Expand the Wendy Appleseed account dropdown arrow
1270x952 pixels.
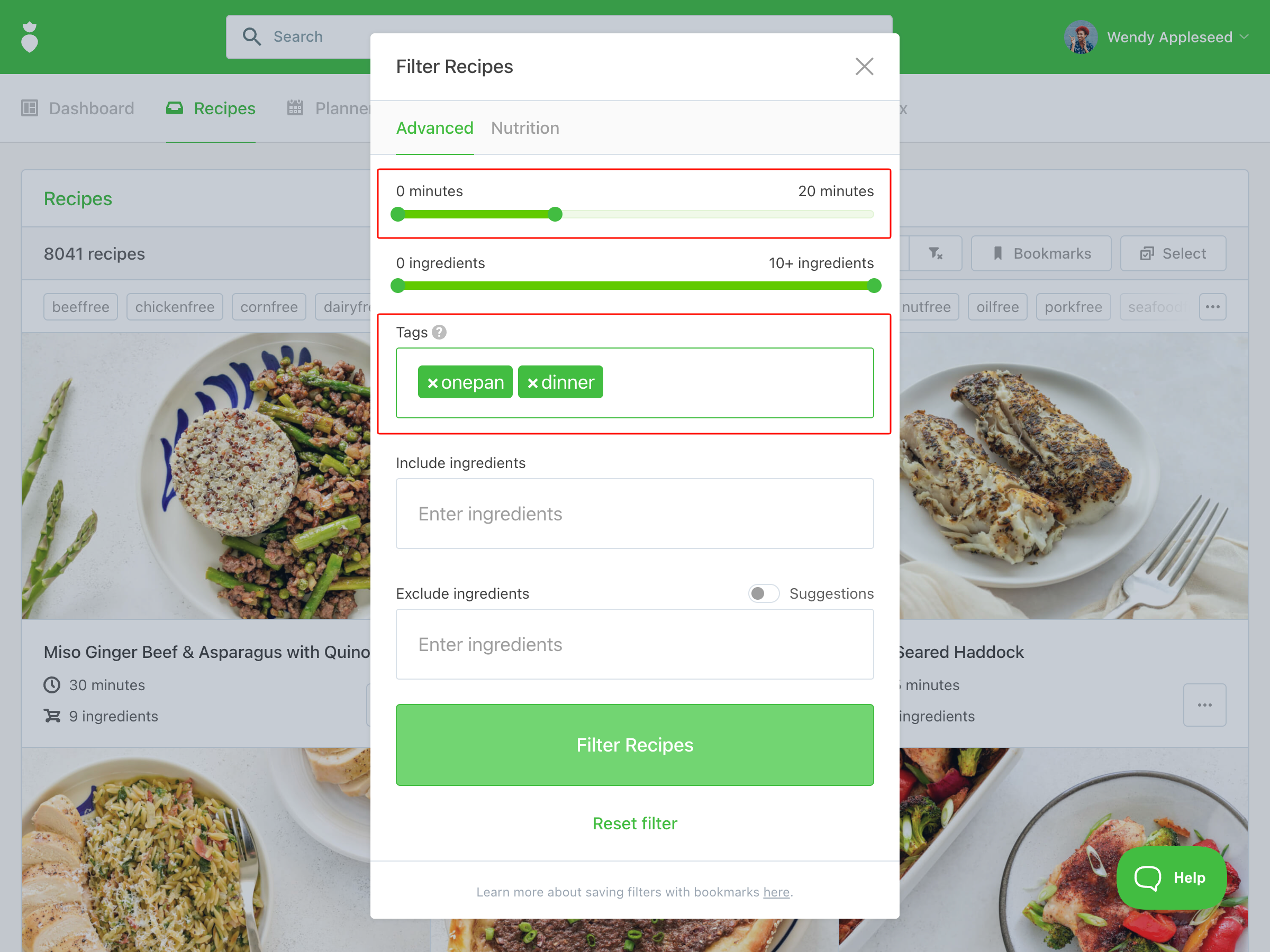(1244, 38)
